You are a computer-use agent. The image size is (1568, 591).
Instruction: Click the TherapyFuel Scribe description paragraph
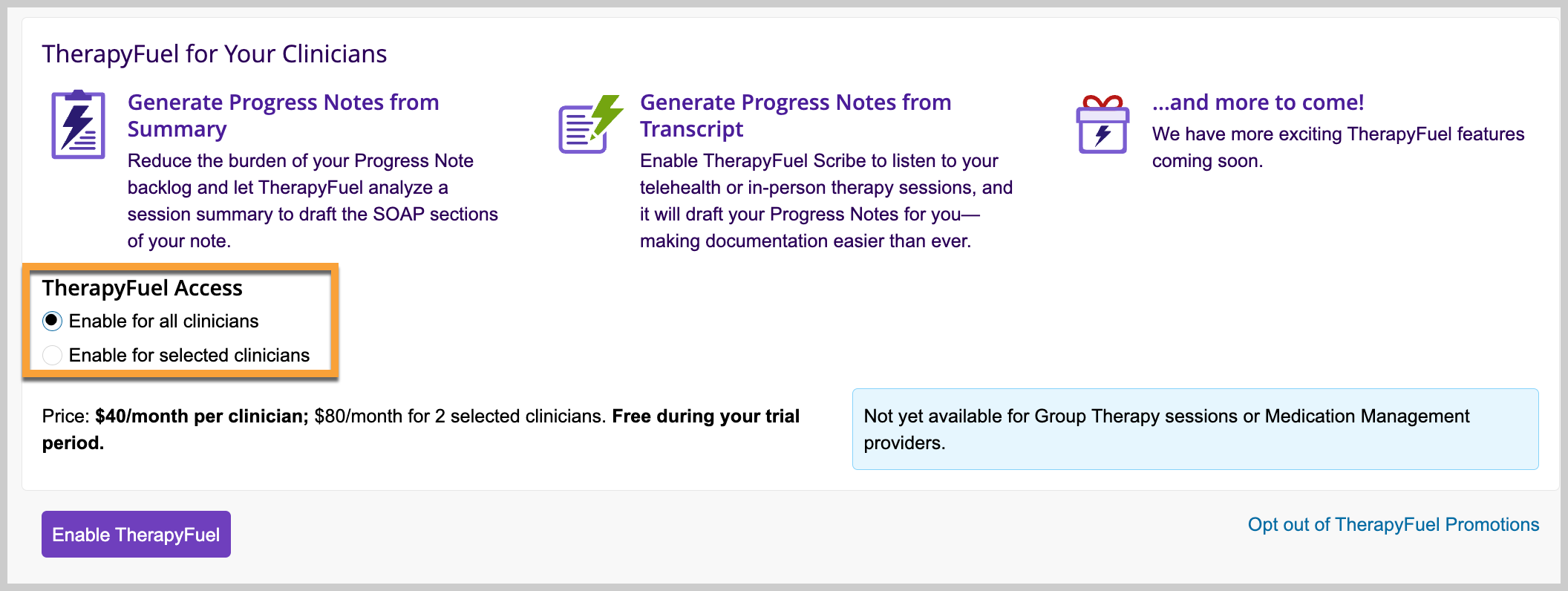[826, 200]
